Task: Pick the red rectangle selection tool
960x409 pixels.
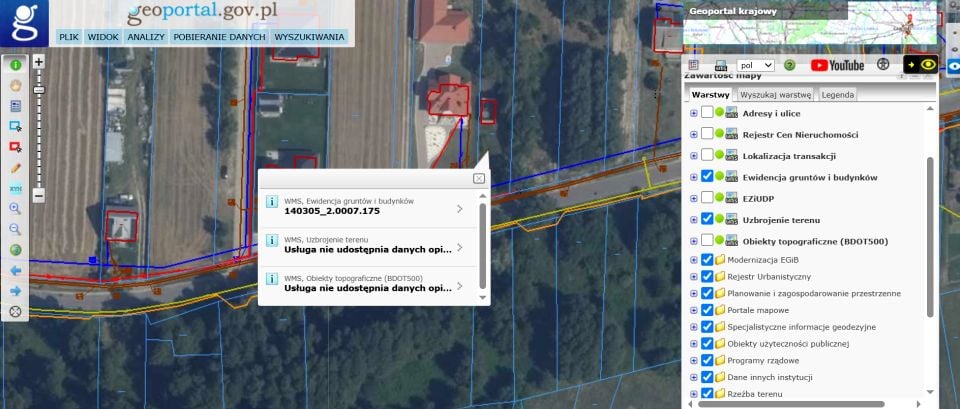Action: click(15, 147)
